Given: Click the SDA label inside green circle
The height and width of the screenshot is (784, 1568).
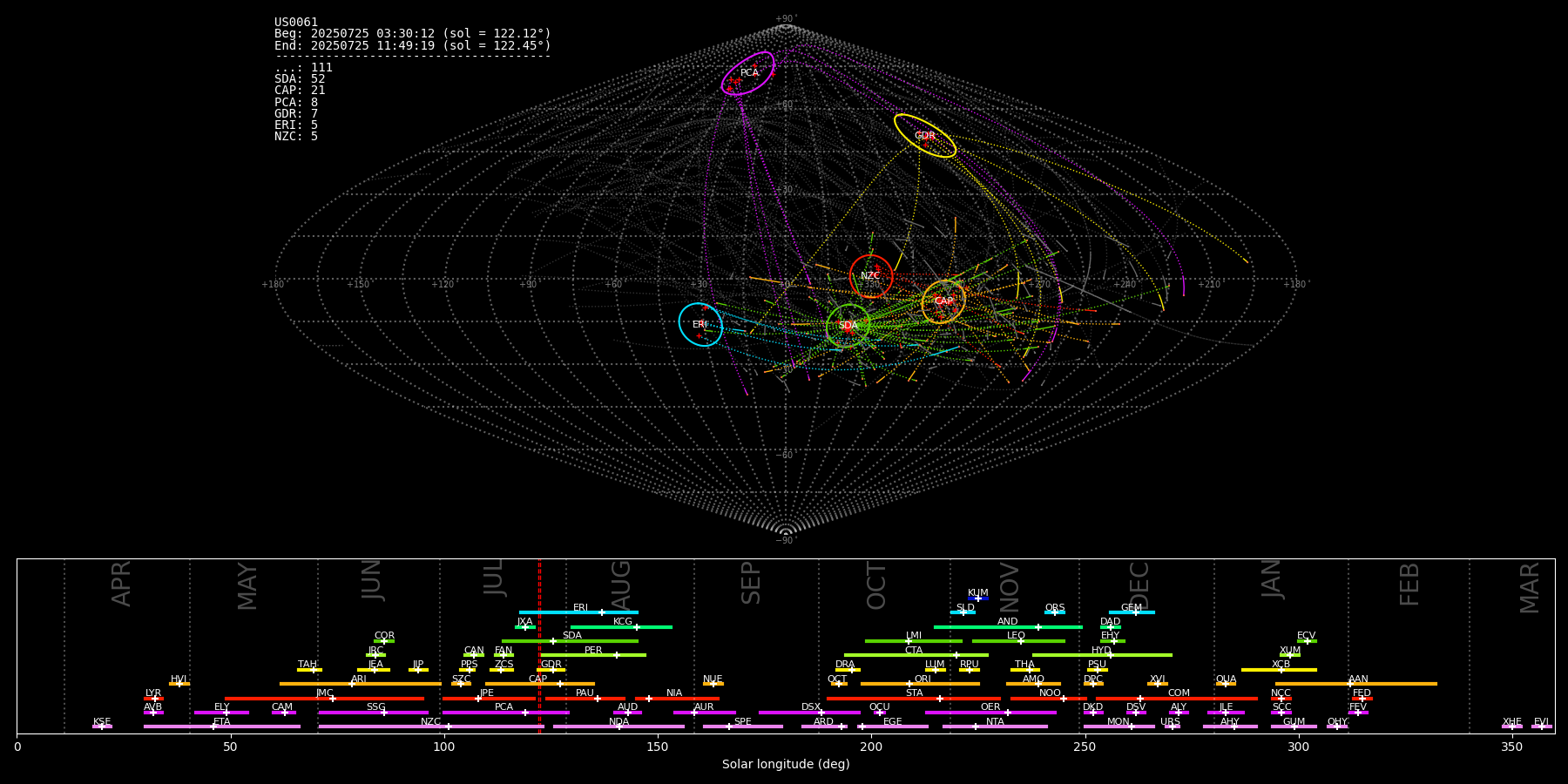Looking at the screenshot, I should pyautogui.click(x=848, y=326).
